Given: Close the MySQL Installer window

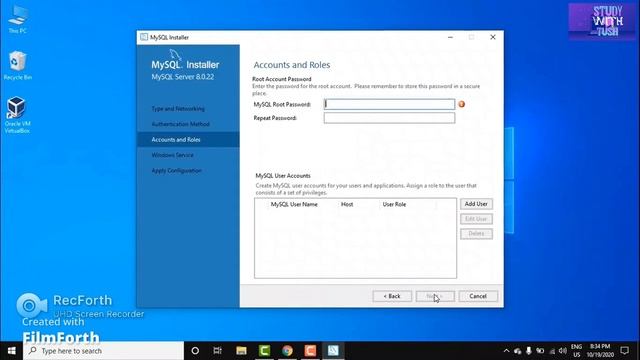Looking at the screenshot, I should point(493,37).
